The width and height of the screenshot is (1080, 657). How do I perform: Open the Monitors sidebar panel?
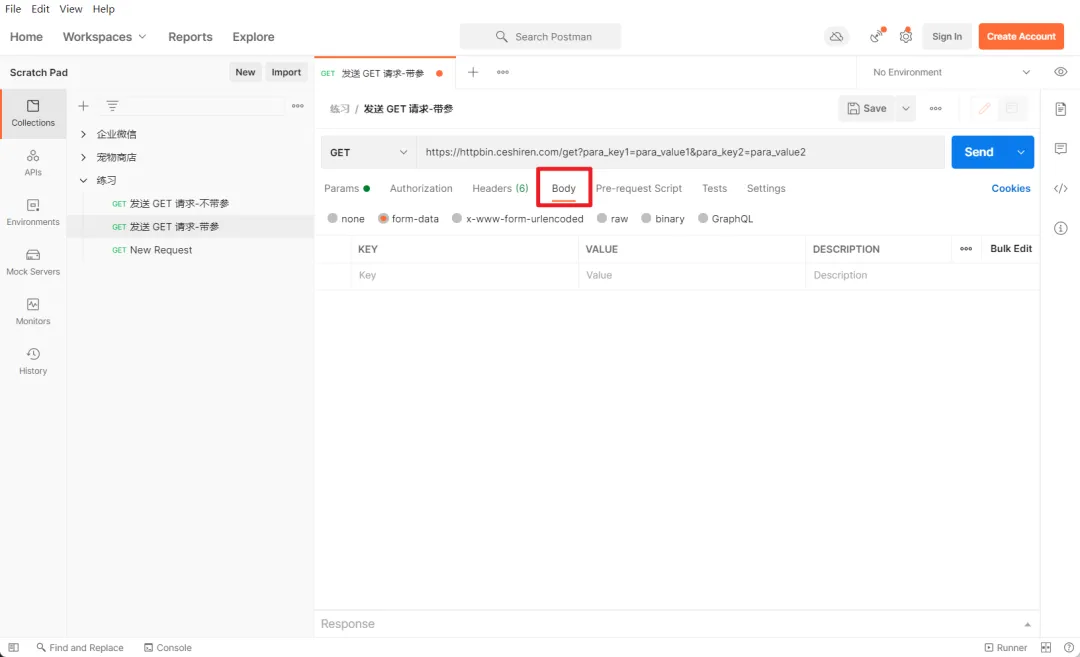33,312
